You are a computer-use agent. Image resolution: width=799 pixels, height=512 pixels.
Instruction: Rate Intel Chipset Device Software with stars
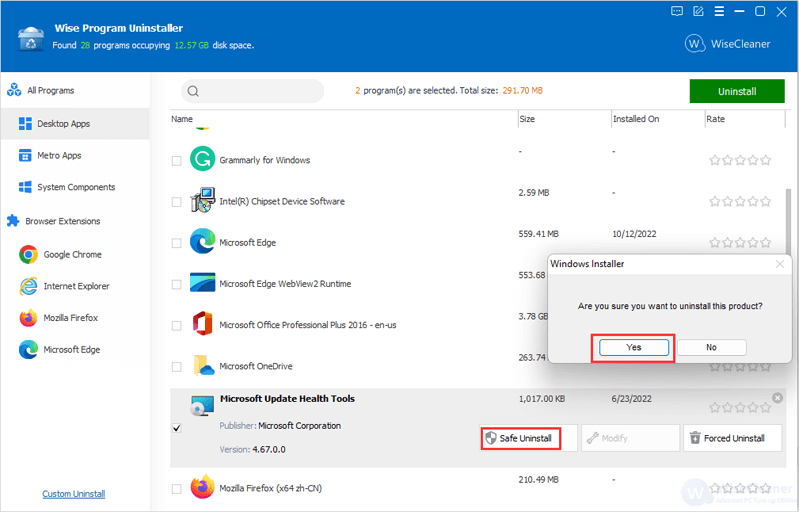(740, 202)
